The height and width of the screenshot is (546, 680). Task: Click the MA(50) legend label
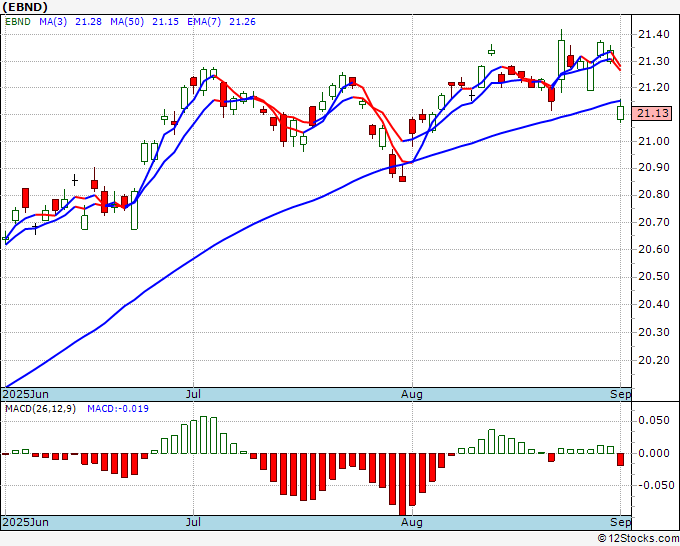(x=127, y=22)
